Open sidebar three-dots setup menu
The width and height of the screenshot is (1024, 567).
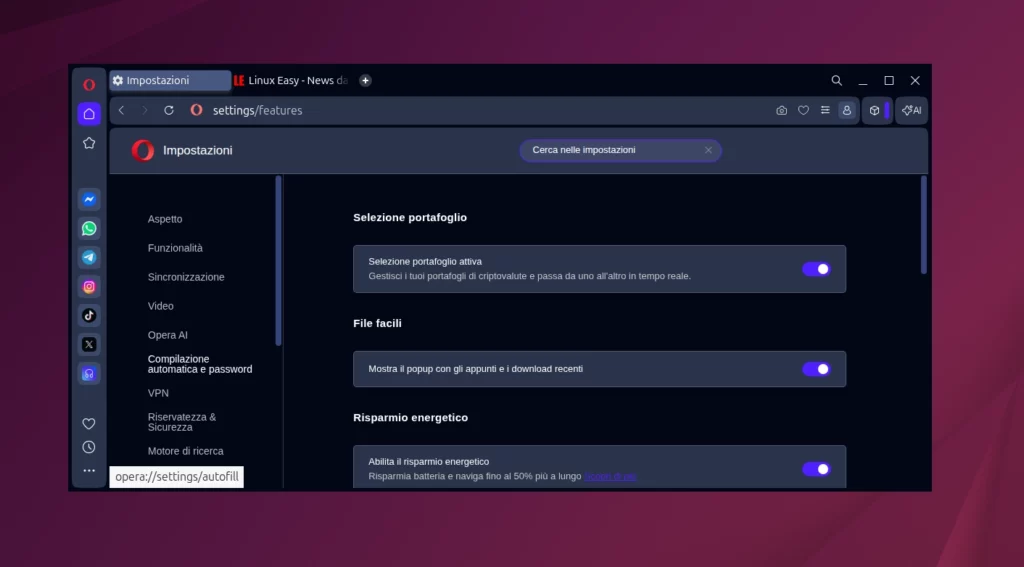pyautogui.click(x=89, y=470)
